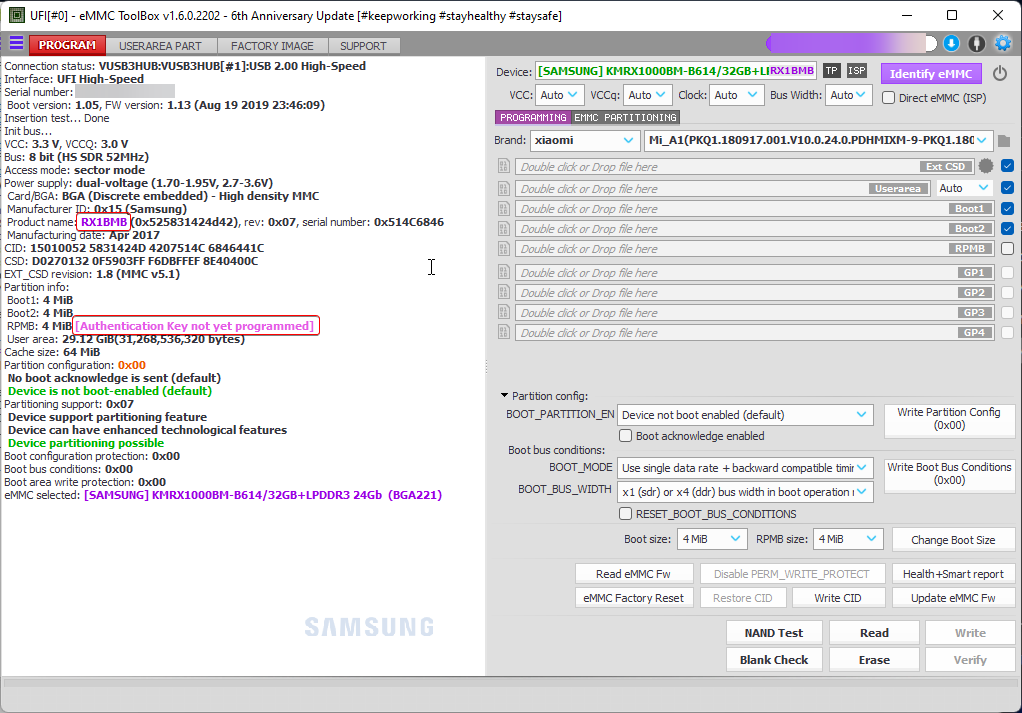Expand the Brand dropdown showing xiaomi
1022x713 pixels.
point(584,141)
